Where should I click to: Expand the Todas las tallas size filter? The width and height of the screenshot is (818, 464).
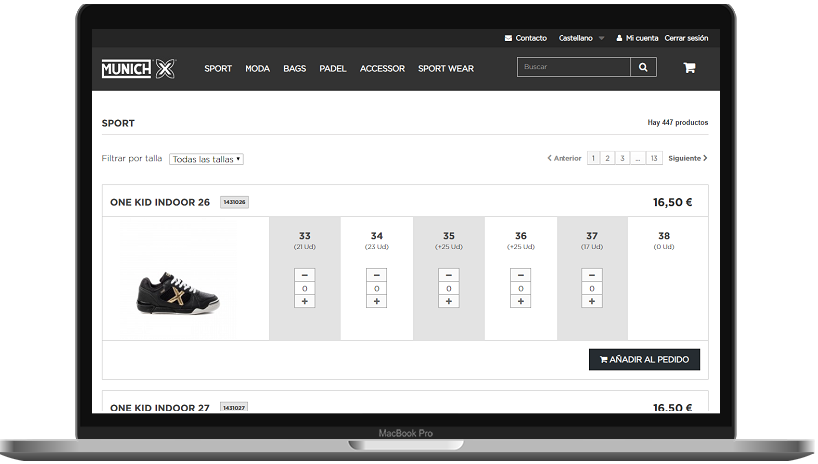point(206,159)
